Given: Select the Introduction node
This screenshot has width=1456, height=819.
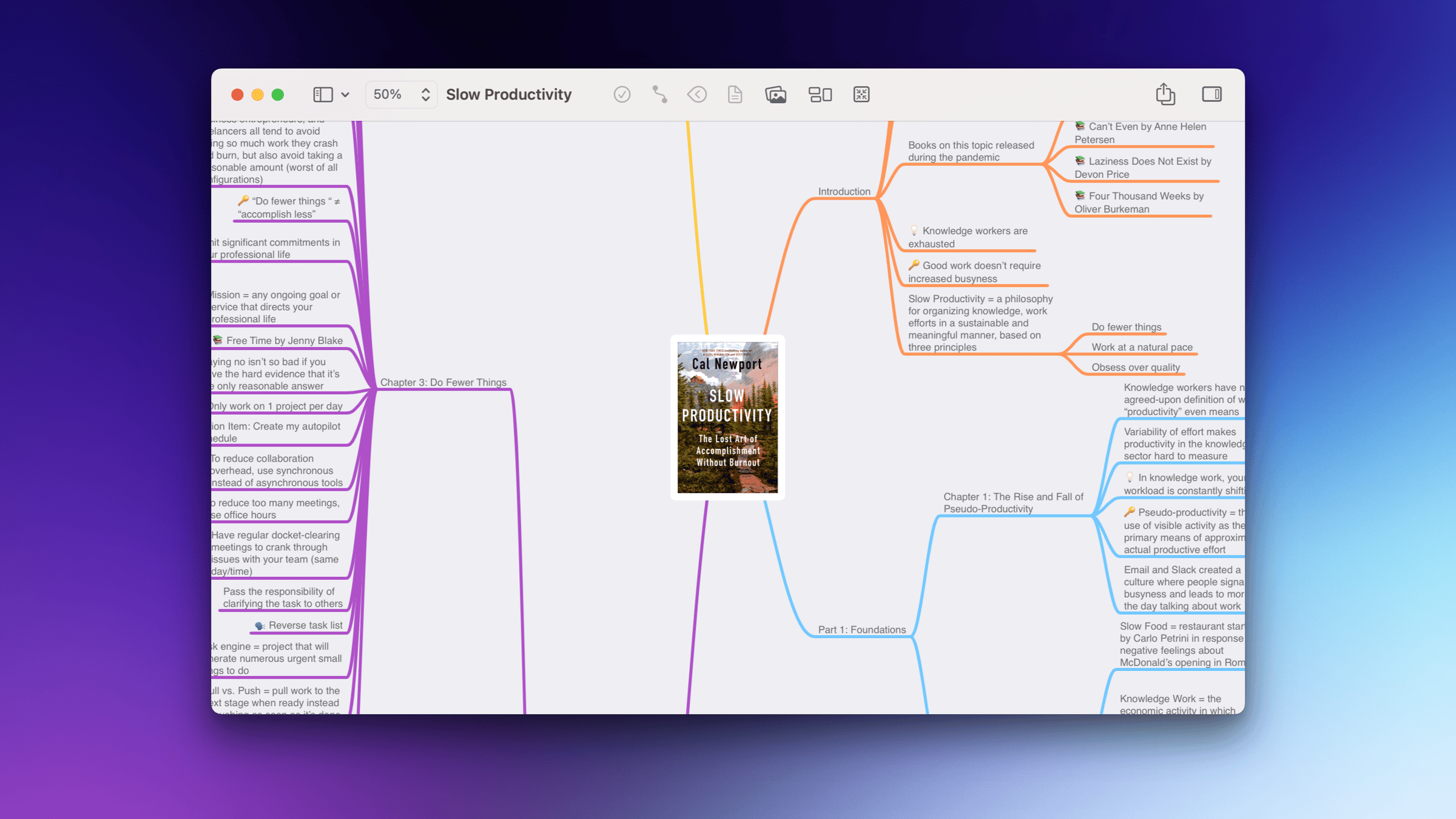Looking at the screenshot, I should [844, 192].
